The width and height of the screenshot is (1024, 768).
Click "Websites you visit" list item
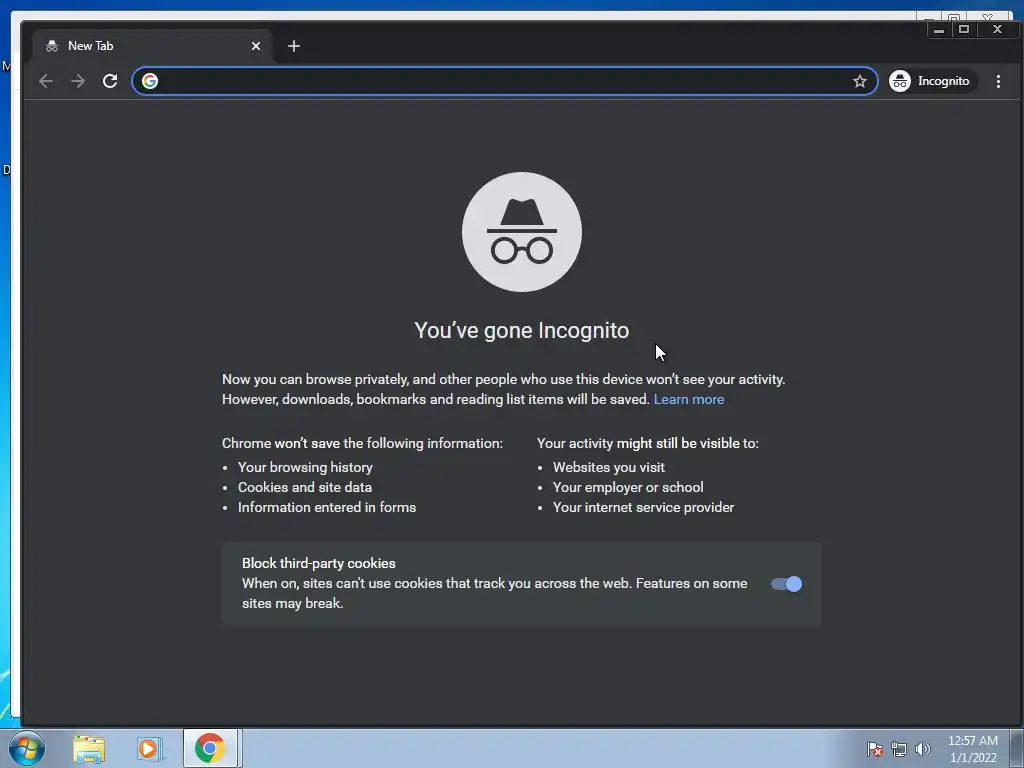[x=609, y=467]
